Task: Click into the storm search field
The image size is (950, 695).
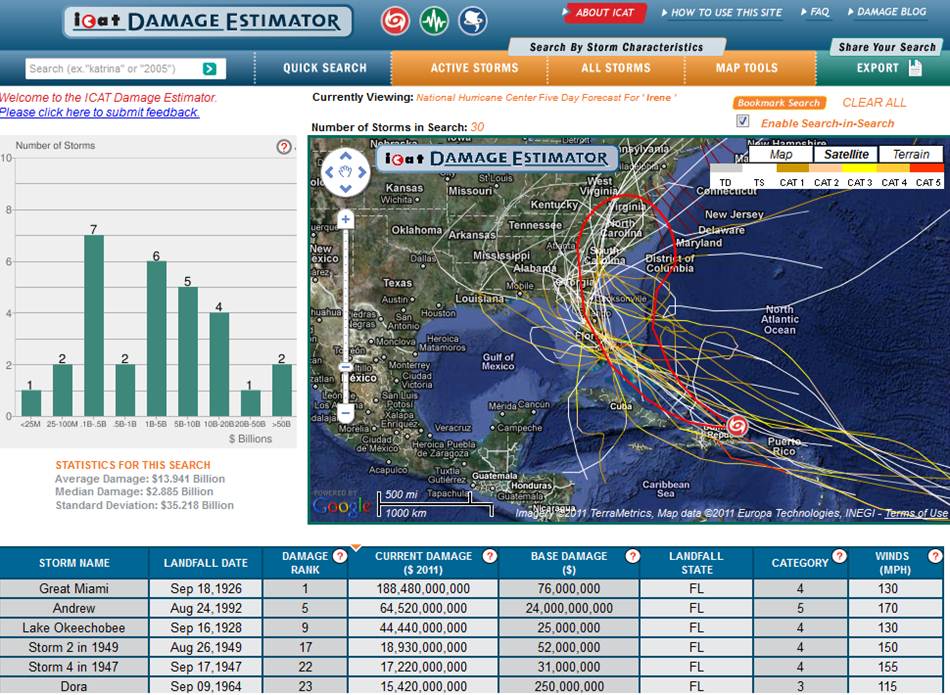Action: click(x=114, y=69)
